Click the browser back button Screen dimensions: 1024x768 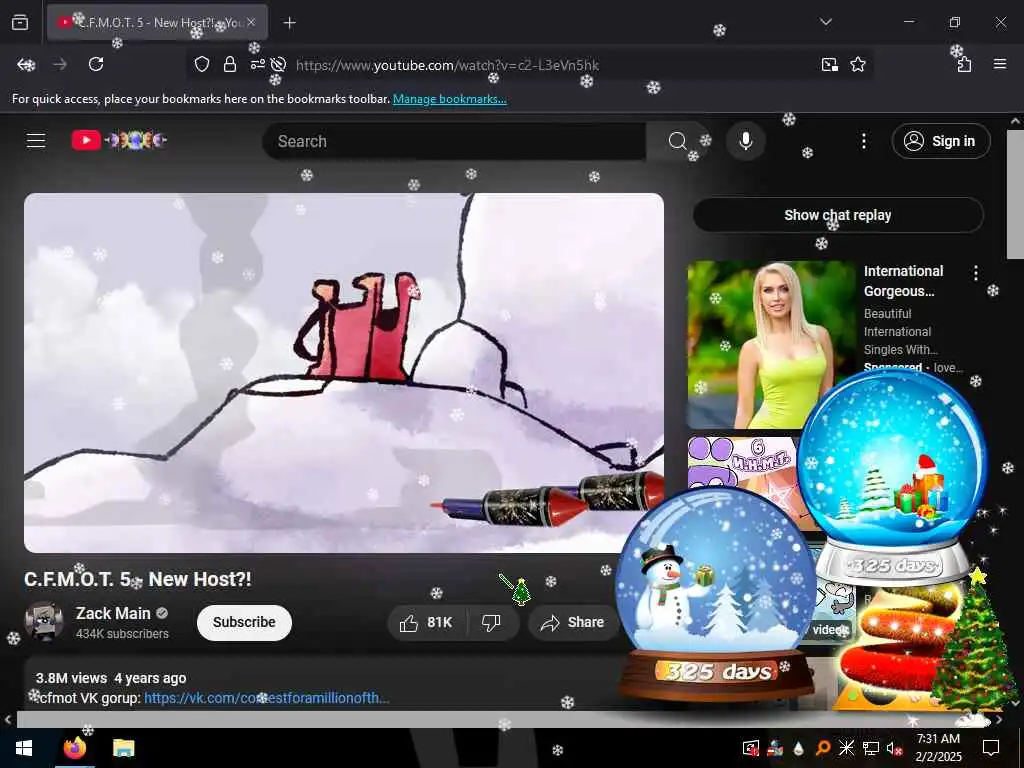(x=26, y=64)
